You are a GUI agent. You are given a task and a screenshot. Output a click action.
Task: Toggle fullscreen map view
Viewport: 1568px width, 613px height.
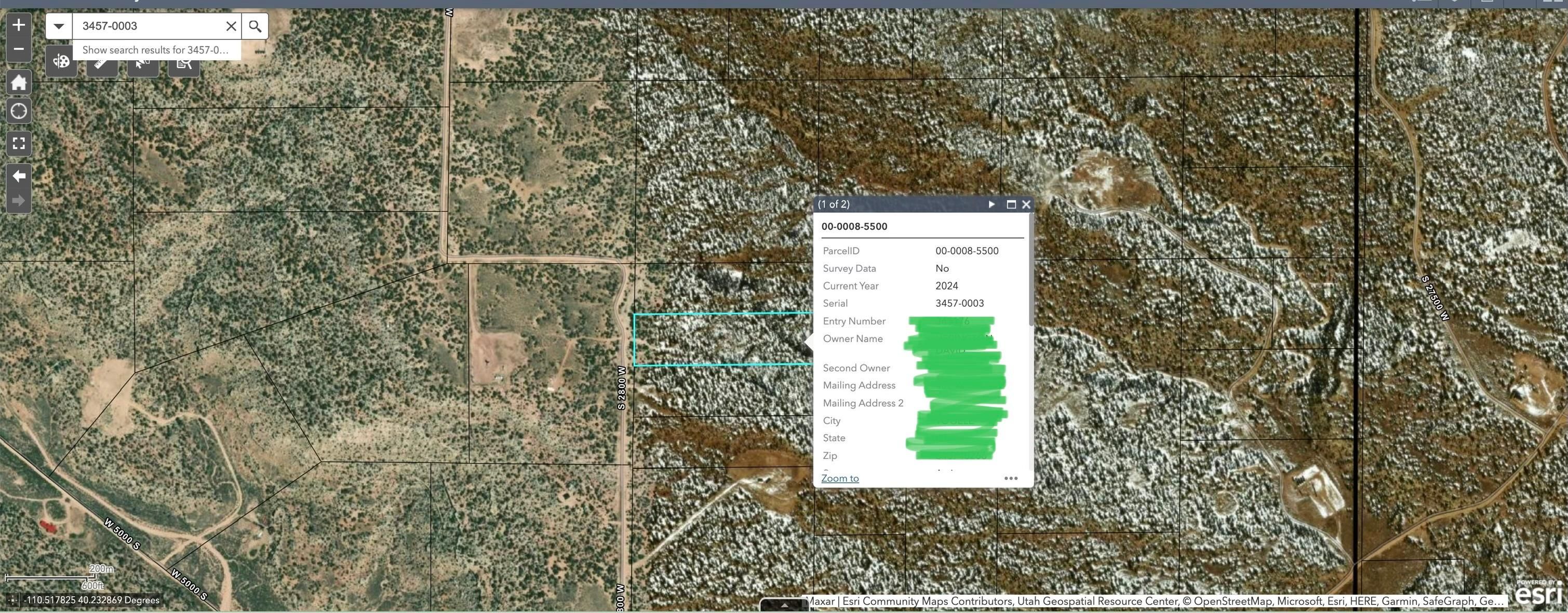19,143
